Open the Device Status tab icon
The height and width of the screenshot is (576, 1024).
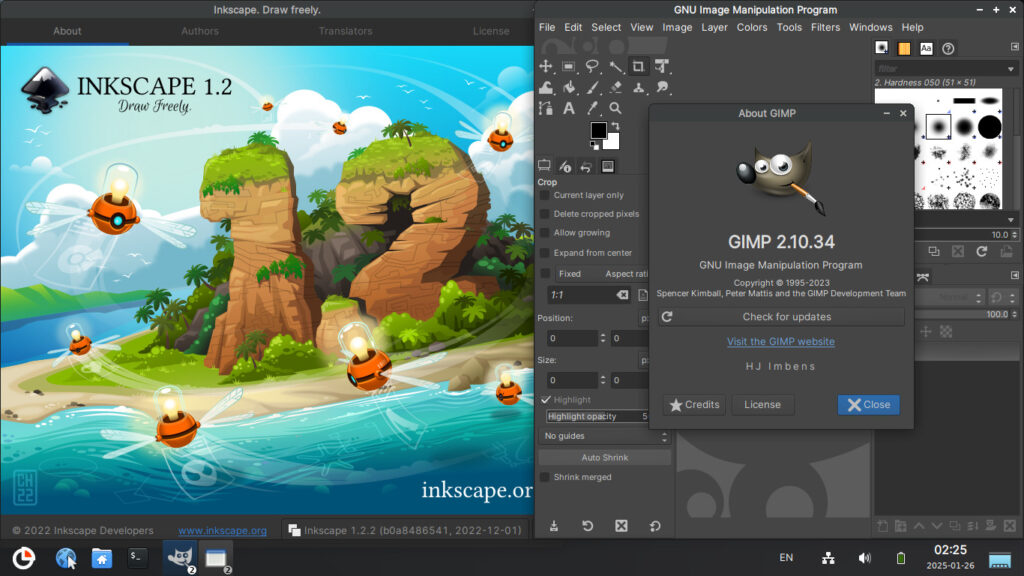tap(565, 166)
